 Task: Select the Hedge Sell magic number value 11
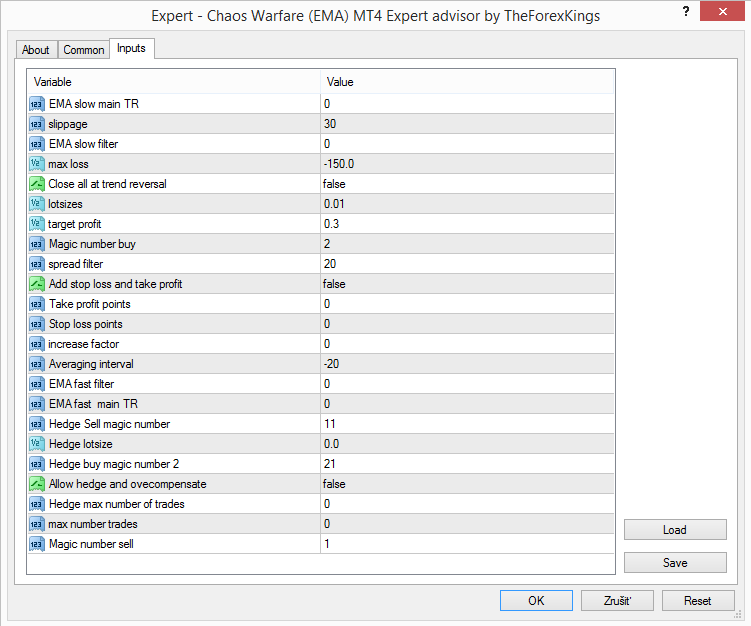330,424
